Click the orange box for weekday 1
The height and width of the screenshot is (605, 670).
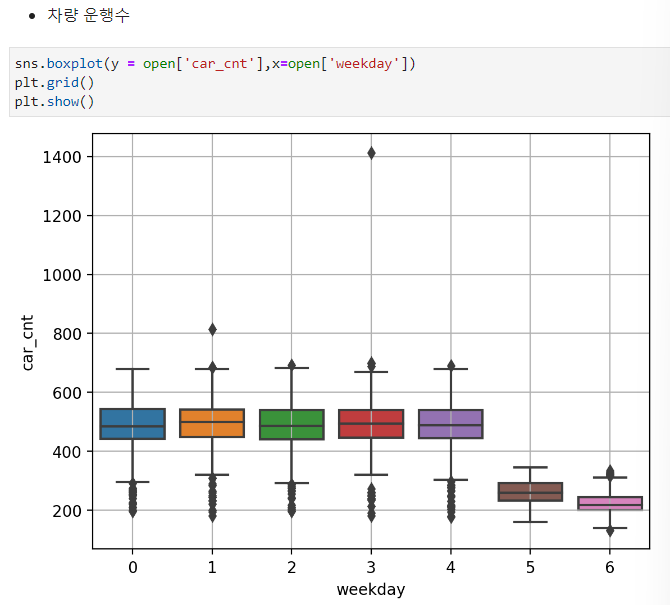tap(212, 423)
